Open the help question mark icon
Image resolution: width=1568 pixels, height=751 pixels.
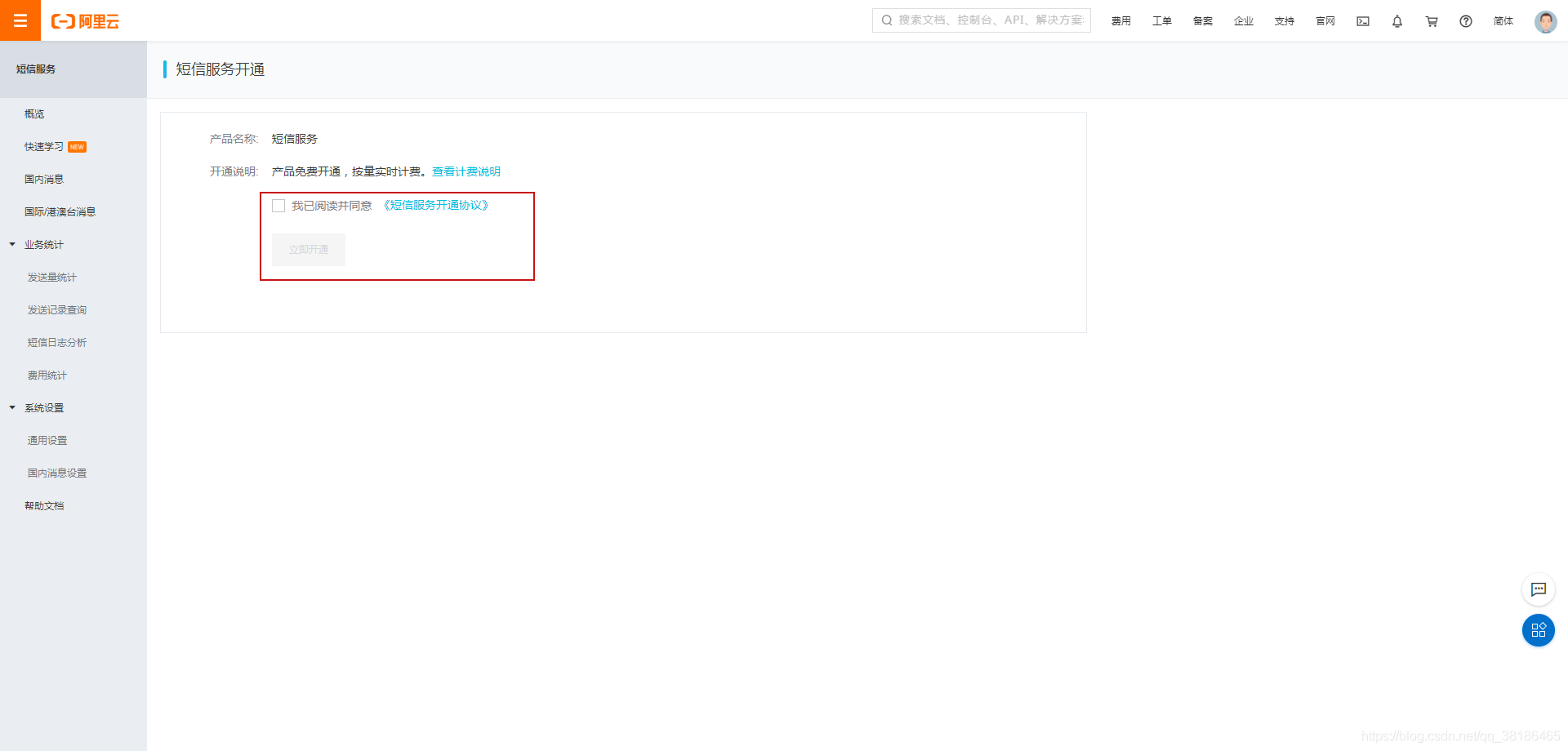[x=1466, y=21]
